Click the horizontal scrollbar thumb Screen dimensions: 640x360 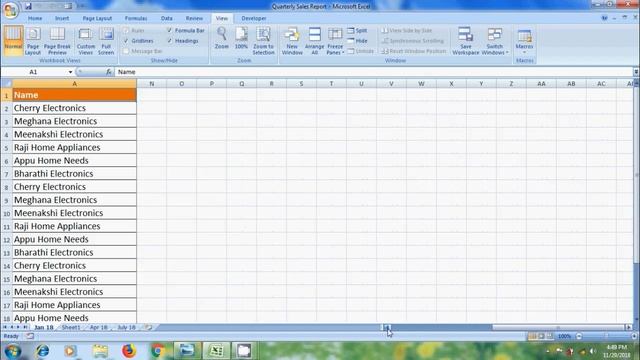pyautogui.click(x=558, y=327)
